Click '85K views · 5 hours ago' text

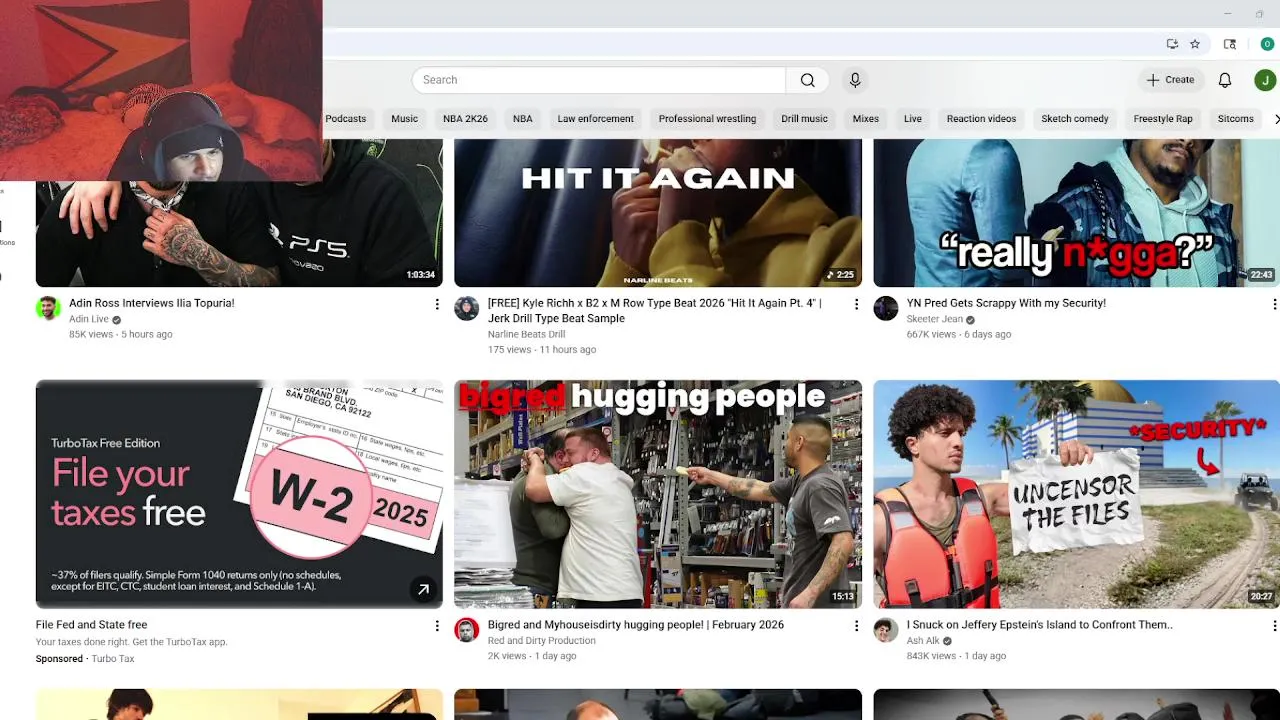[121, 335]
